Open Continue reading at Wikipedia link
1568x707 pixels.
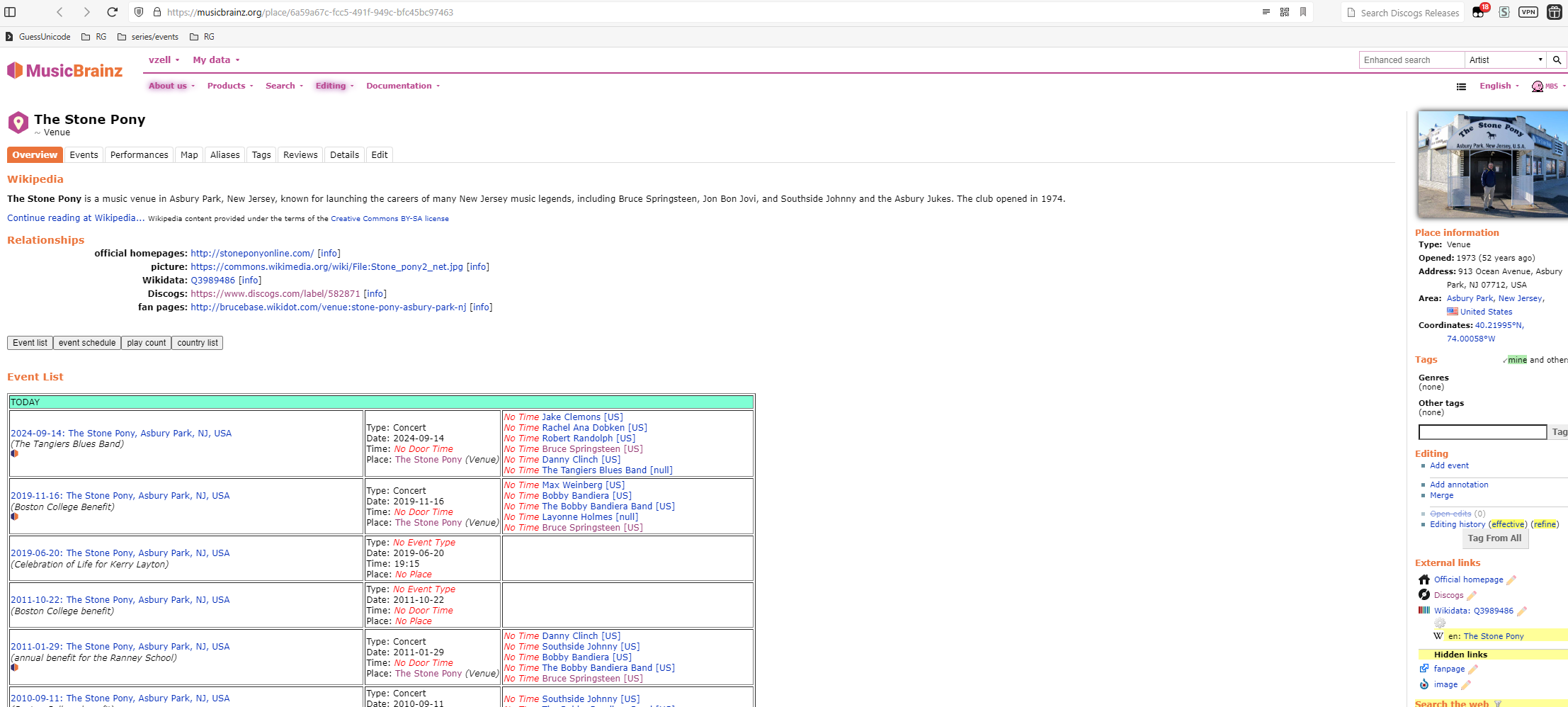(x=76, y=218)
